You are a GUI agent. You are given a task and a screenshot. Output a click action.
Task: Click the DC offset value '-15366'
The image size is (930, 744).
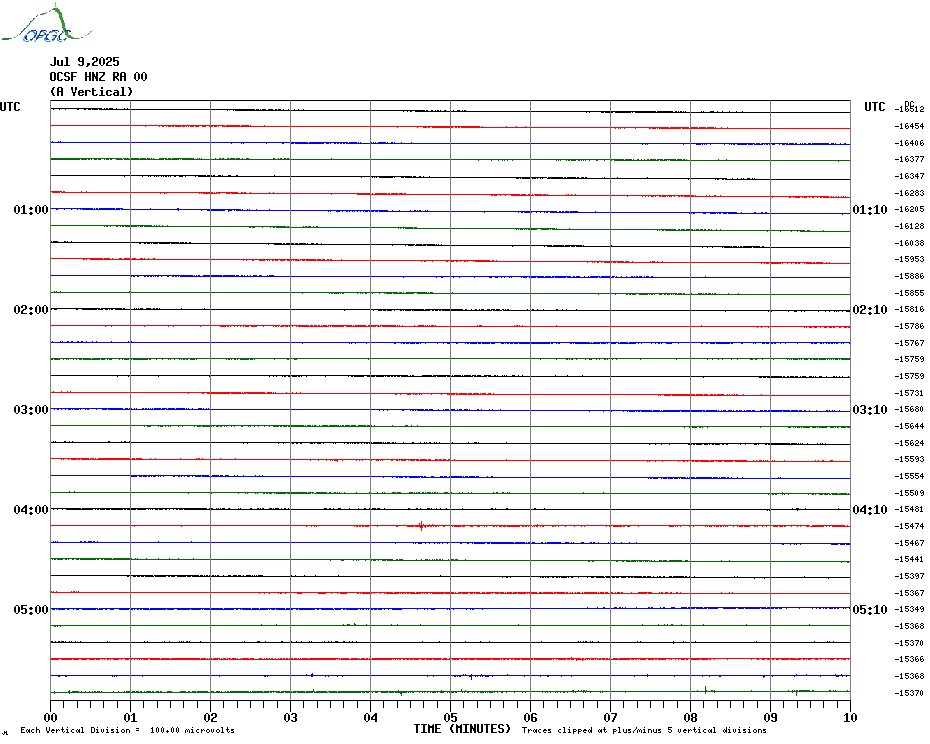tap(909, 659)
